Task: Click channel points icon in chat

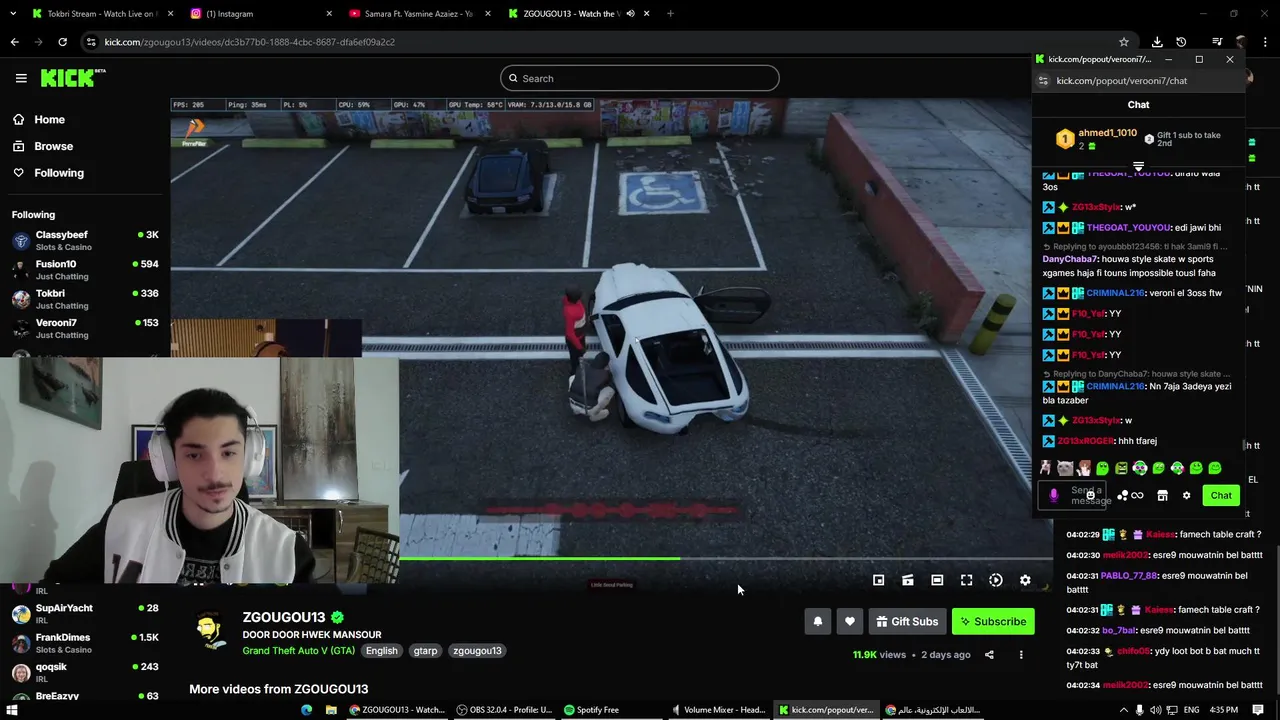Action: click(1130, 496)
